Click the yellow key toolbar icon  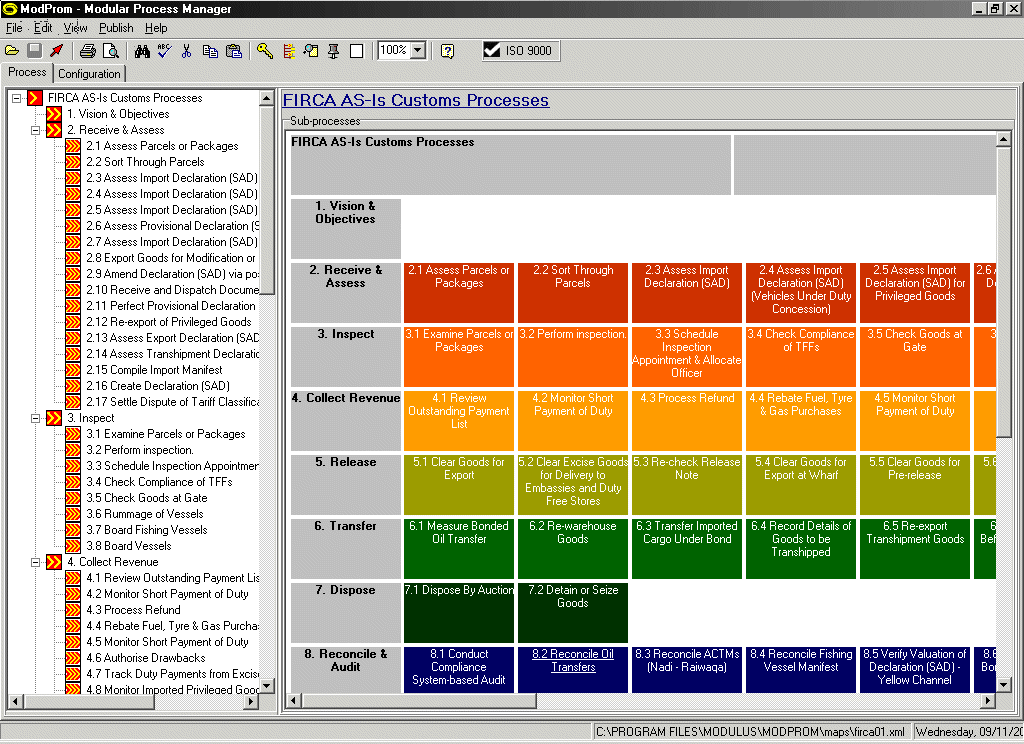coord(264,51)
